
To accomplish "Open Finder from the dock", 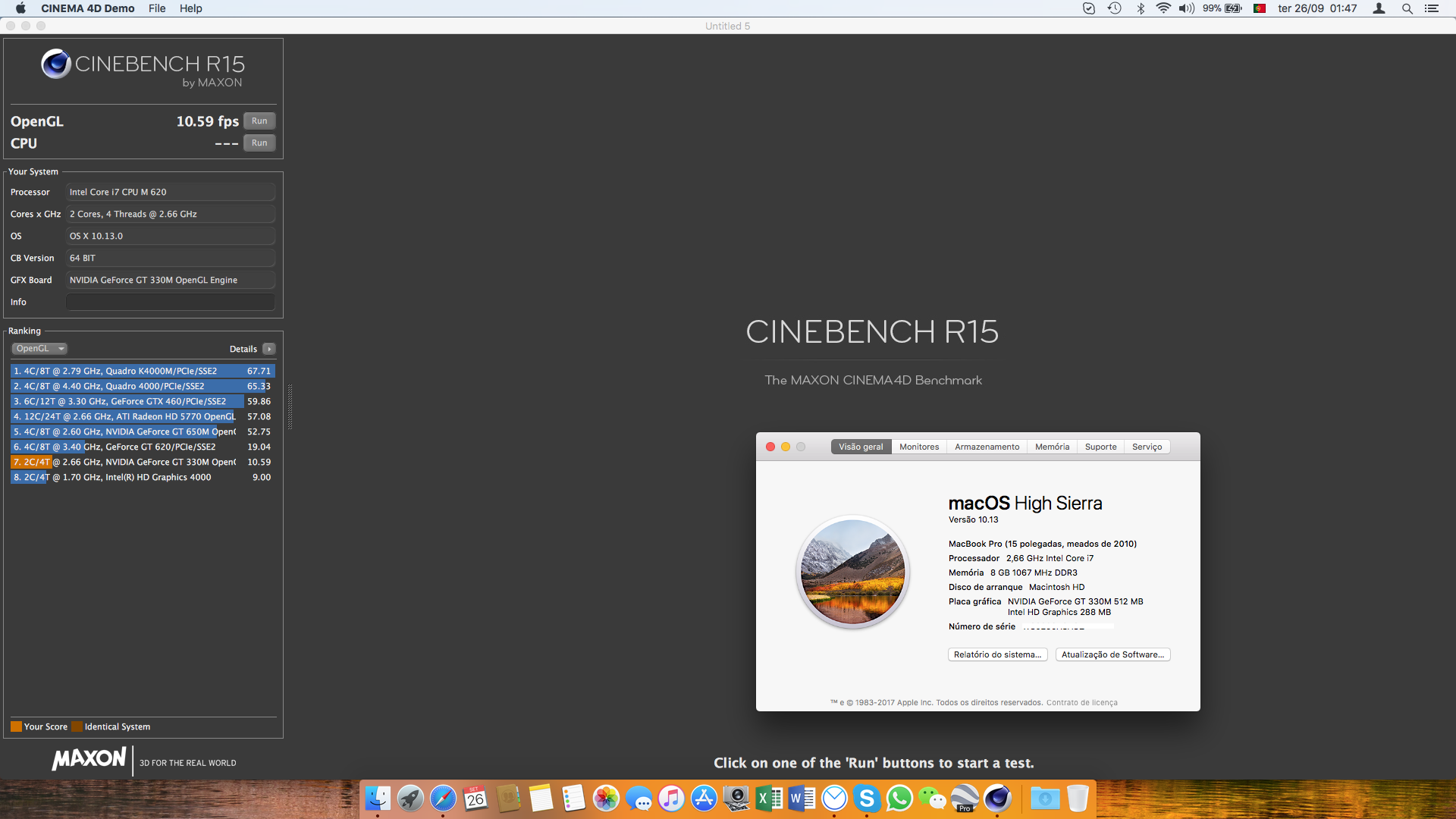I will tap(378, 798).
